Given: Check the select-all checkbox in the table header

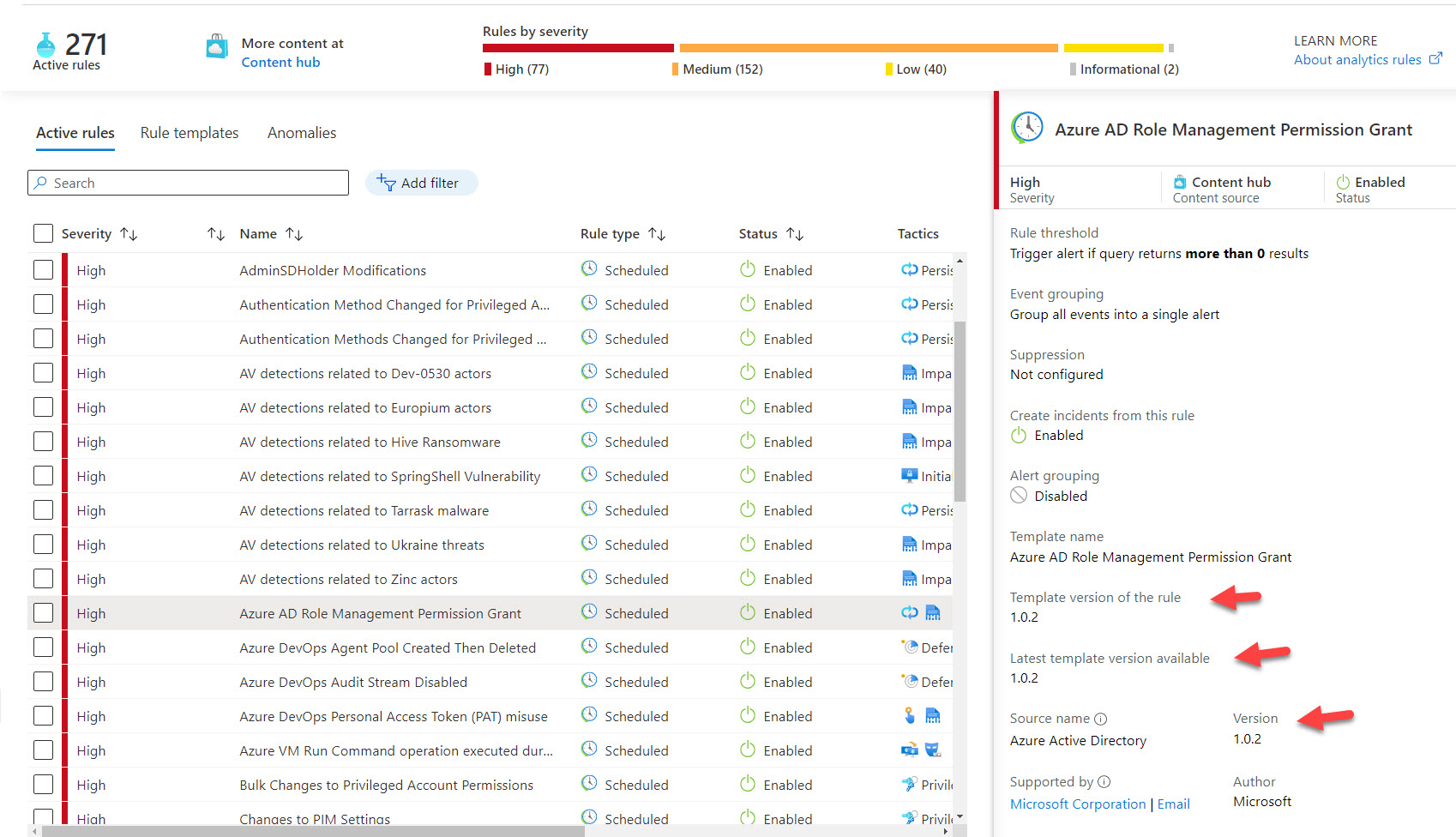Looking at the screenshot, I should (x=43, y=232).
